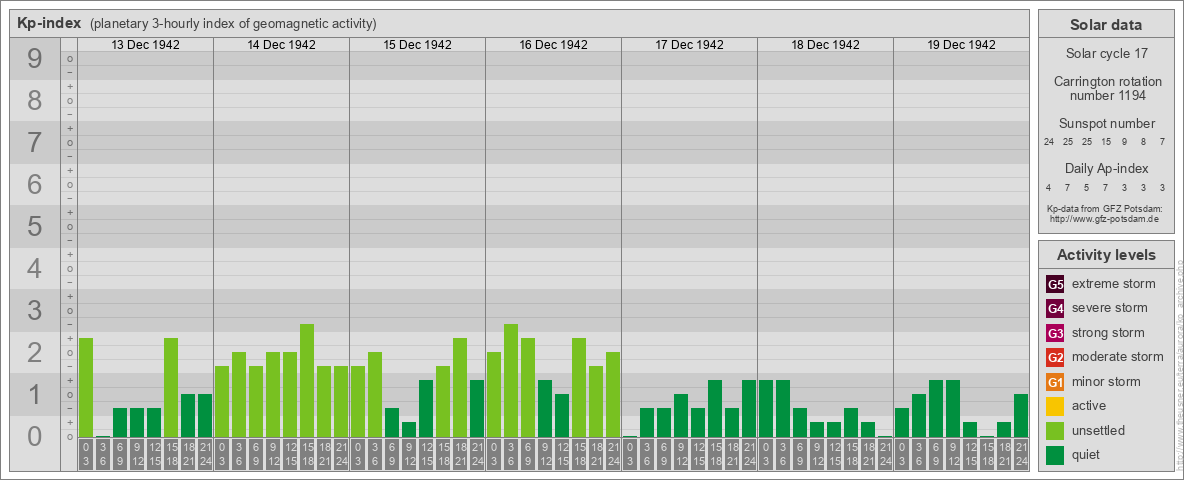Click the G5 extreme storm legend icon

coord(1055,285)
